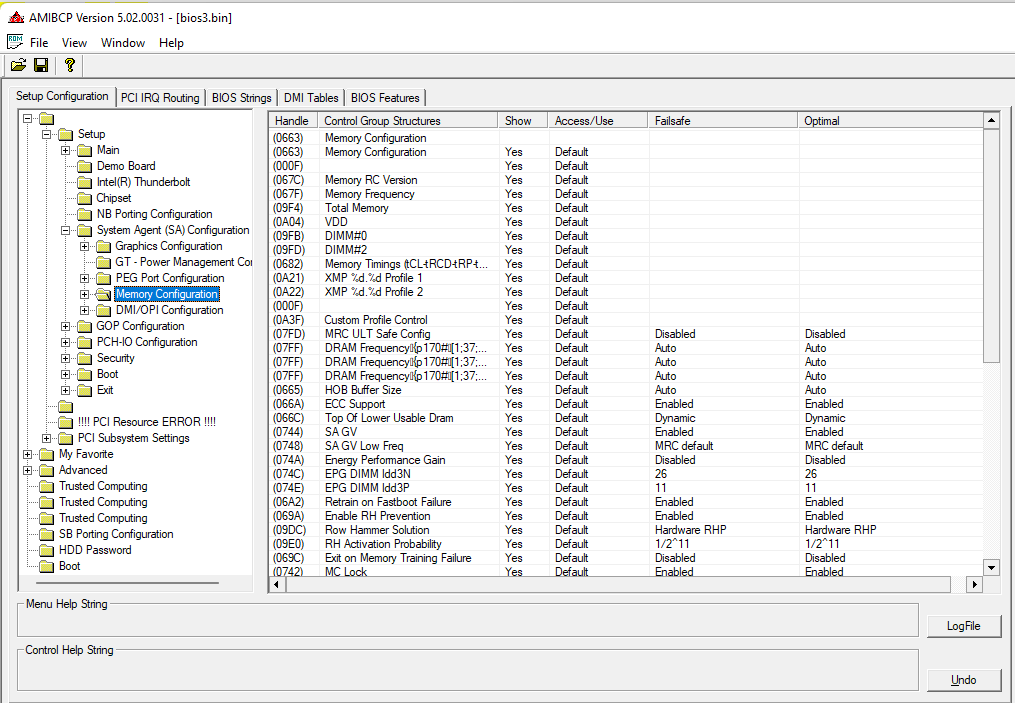This screenshot has width=1015, height=703.
Task: Click the LogFile button
Action: pos(964,626)
